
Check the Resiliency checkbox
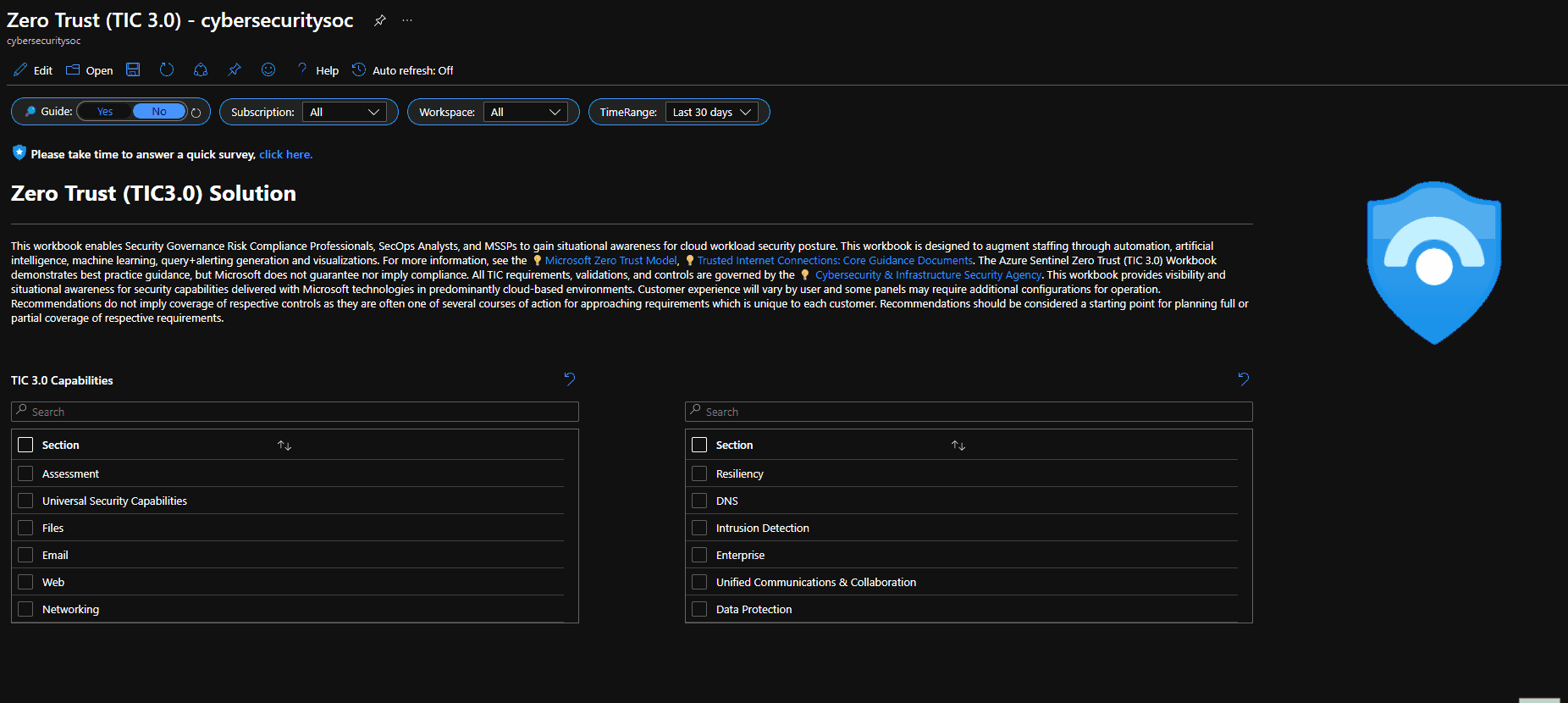pyautogui.click(x=699, y=473)
